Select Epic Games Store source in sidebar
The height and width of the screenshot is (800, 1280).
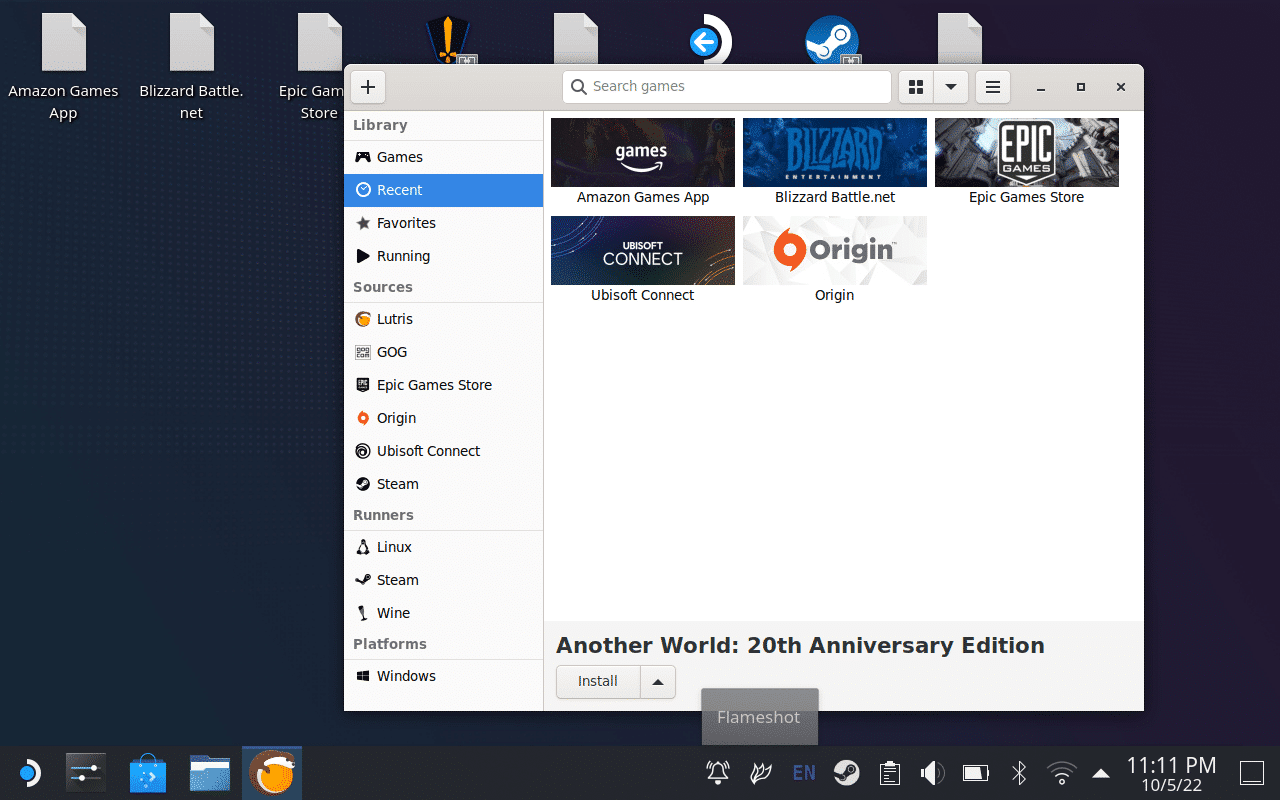(x=443, y=385)
